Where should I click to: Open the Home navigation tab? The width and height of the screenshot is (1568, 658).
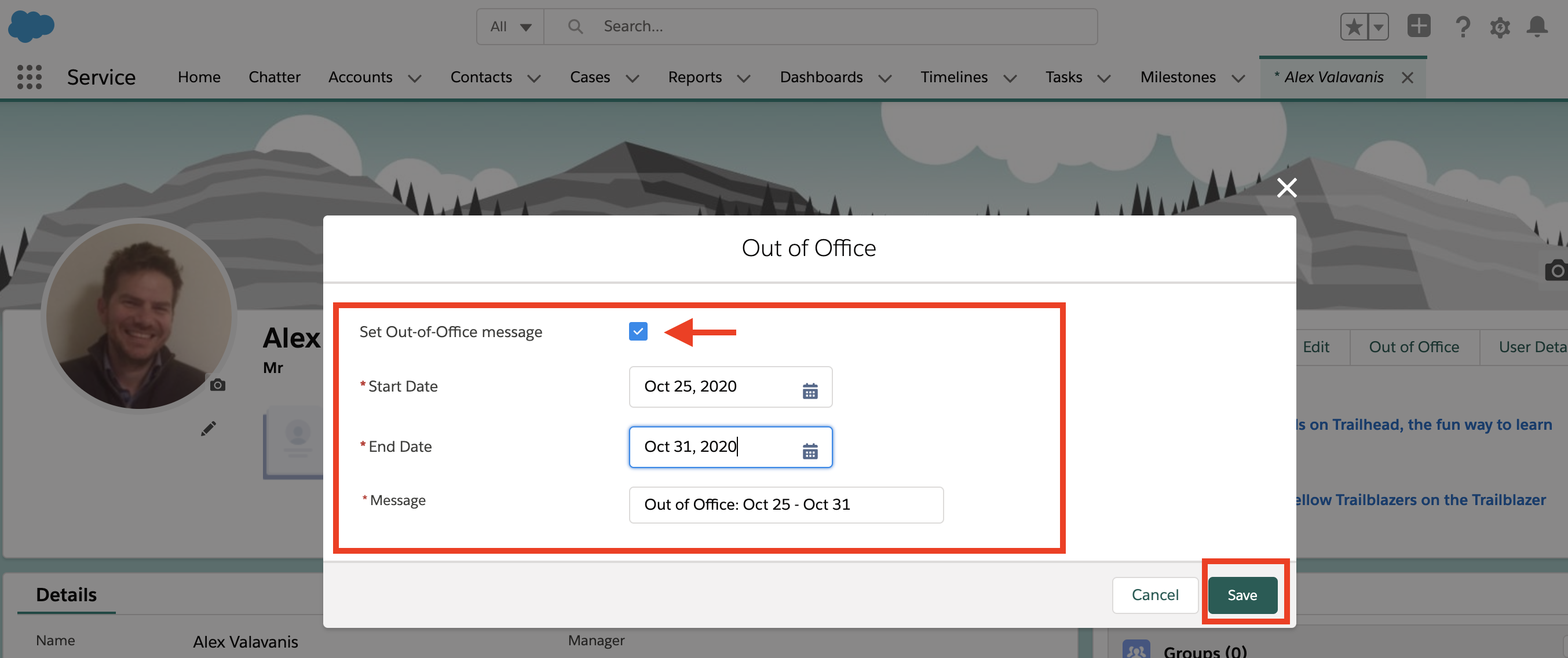click(199, 77)
